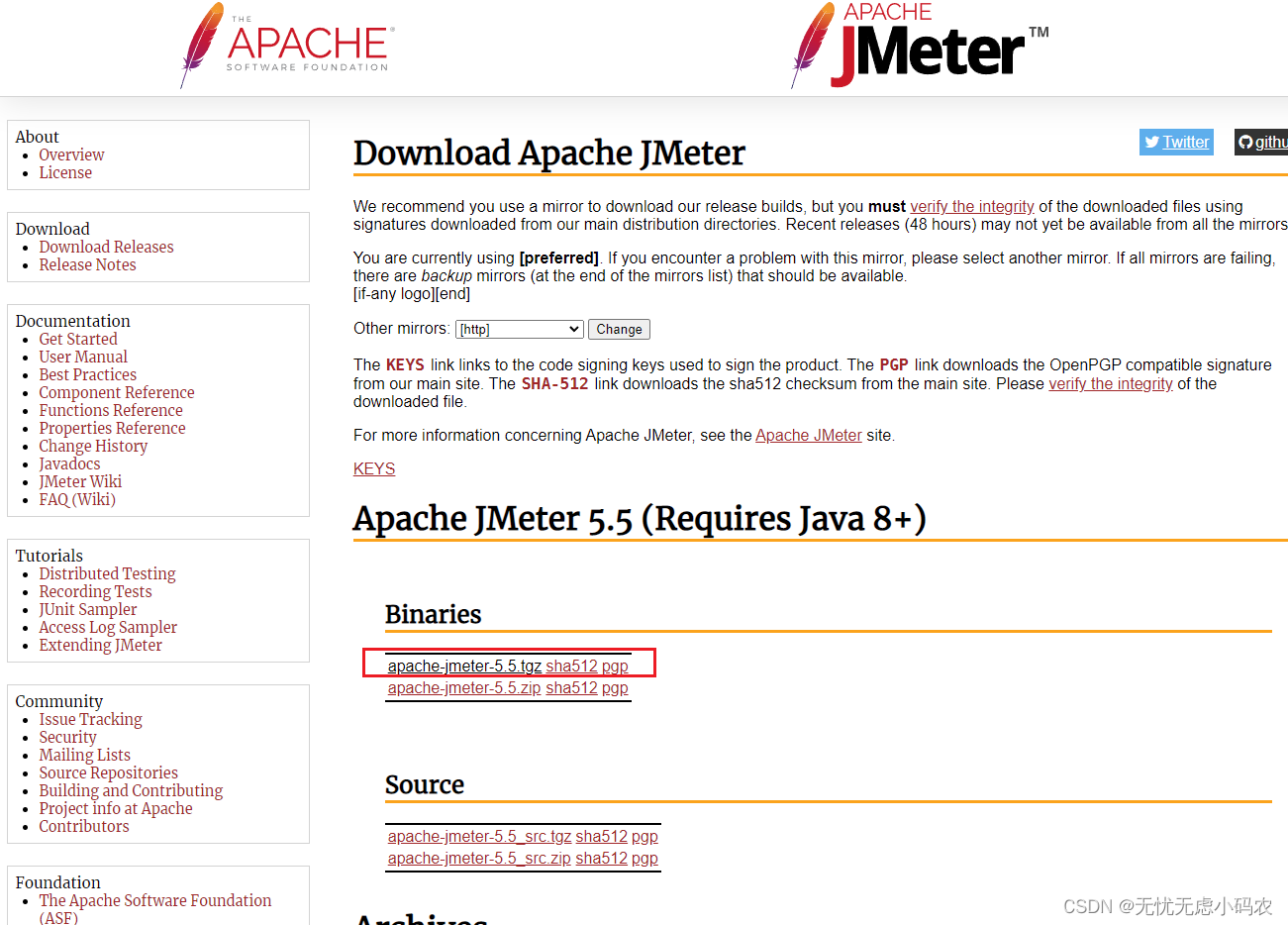The image size is (1288, 925).
Task: Open Distributed Testing tutorial
Action: click(x=107, y=573)
